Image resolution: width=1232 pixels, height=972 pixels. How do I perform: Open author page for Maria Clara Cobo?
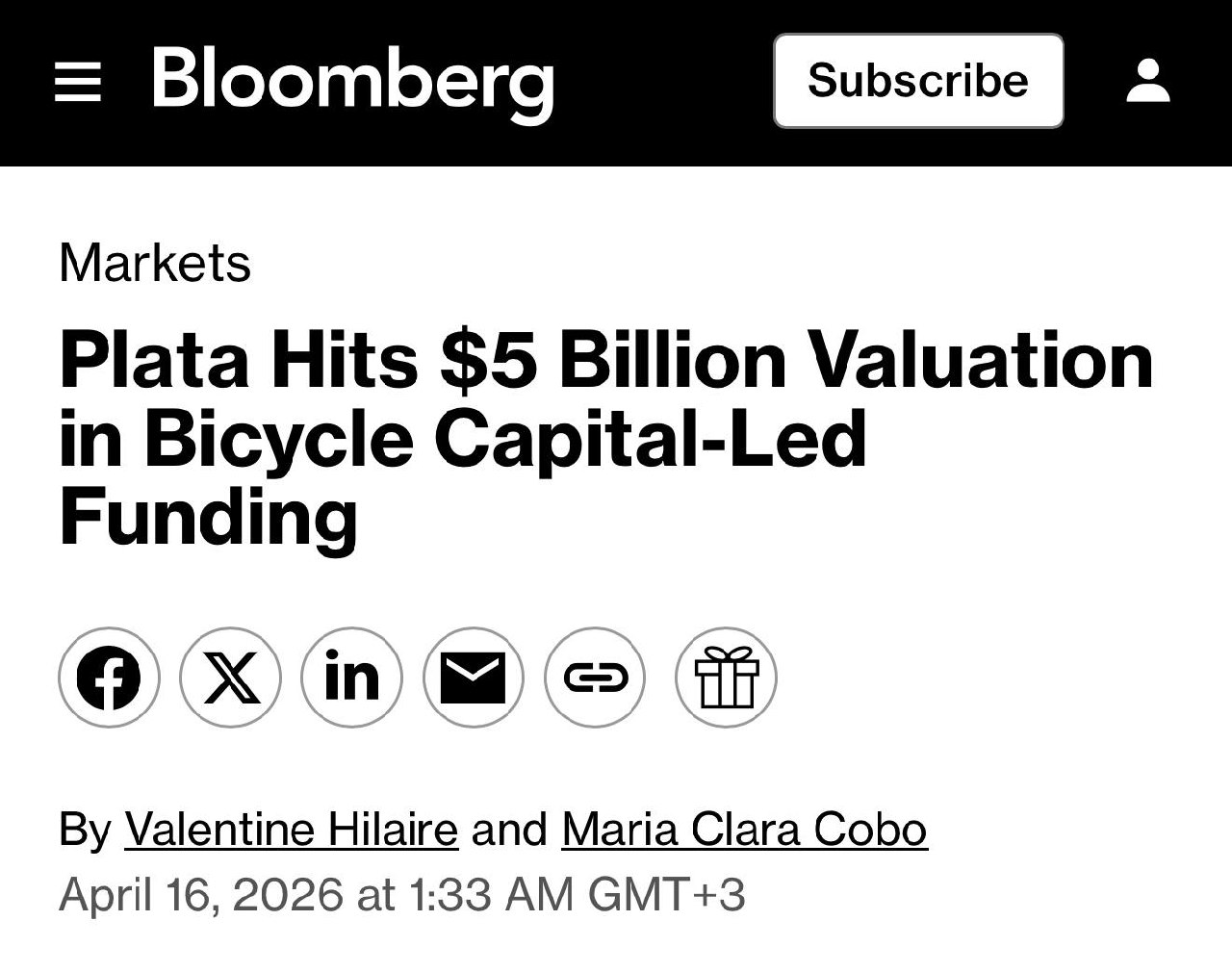coord(744,830)
